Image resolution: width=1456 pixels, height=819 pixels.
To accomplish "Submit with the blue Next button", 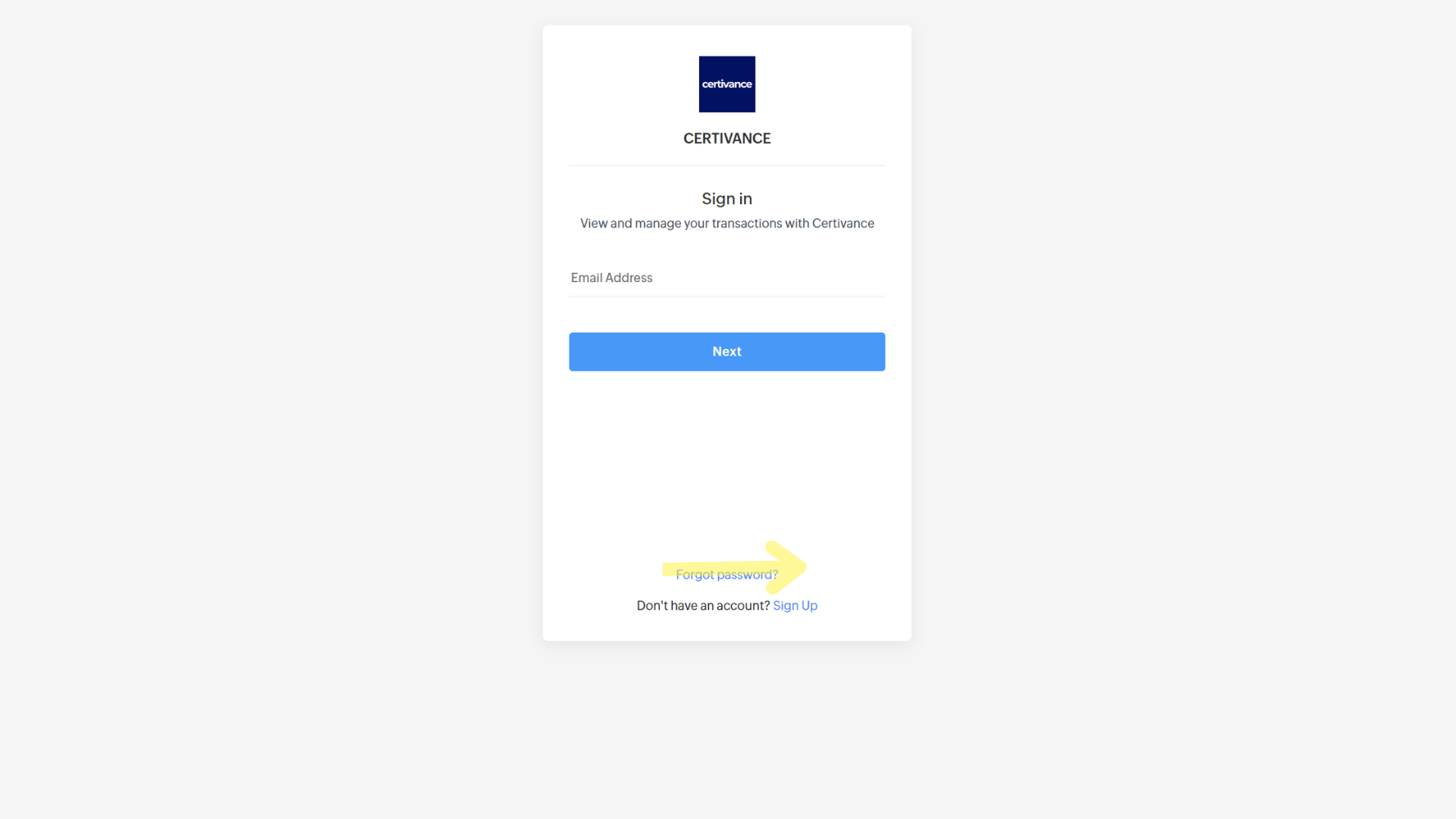I will click(x=726, y=351).
